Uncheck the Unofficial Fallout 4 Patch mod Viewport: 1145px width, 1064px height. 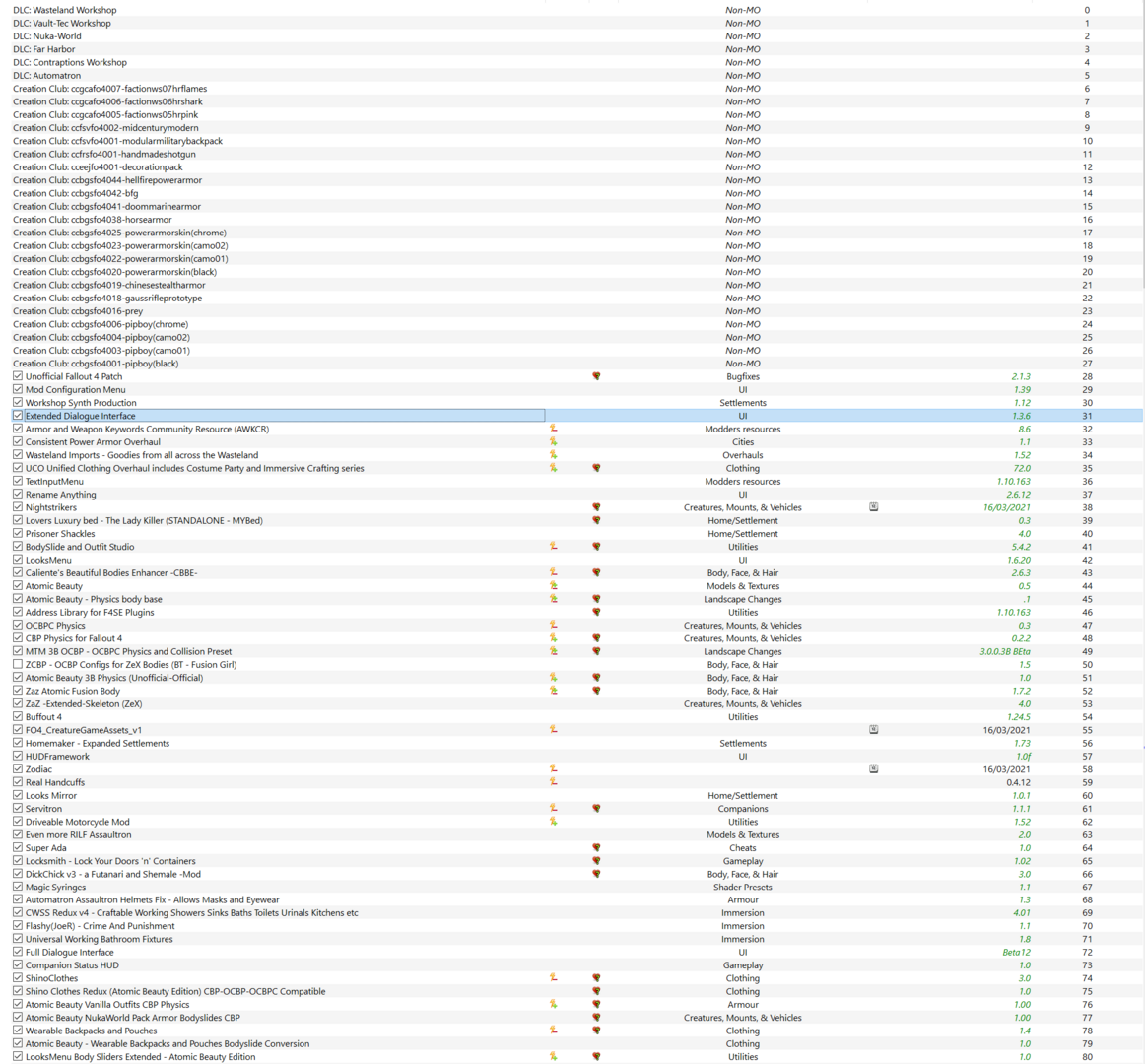(x=18, y=376)
